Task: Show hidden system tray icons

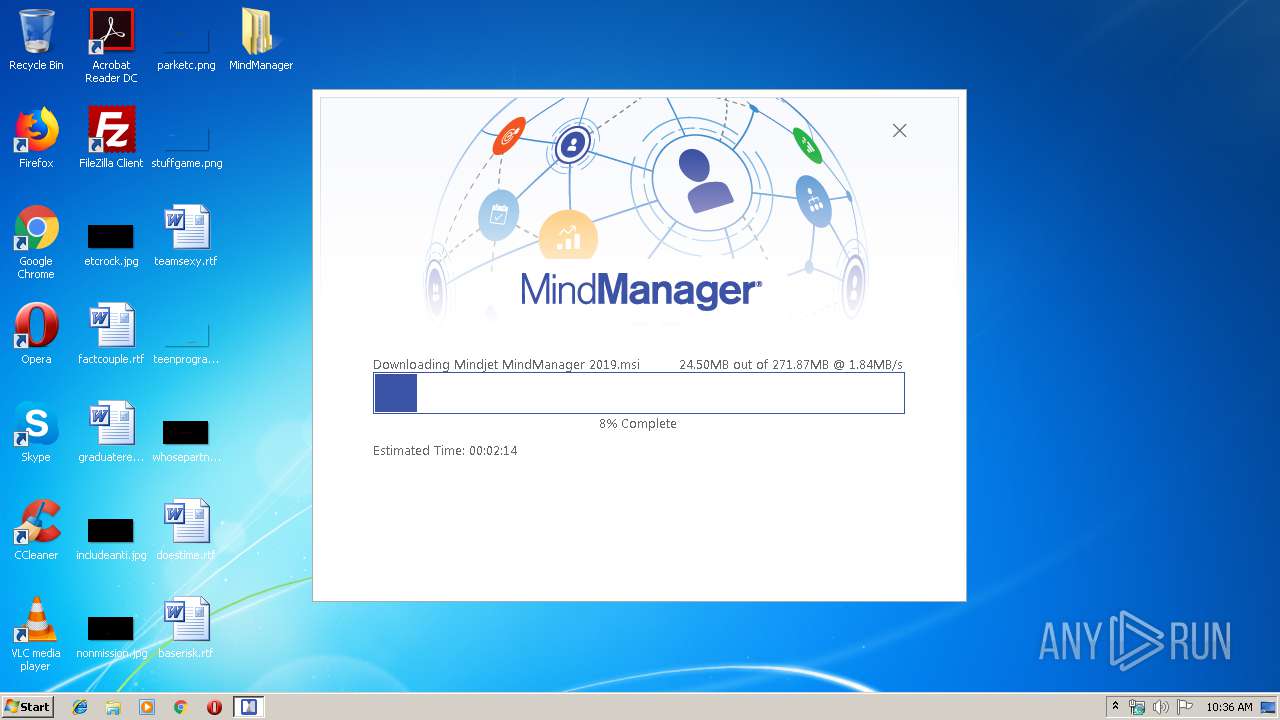Action: (x=1115, y=707)
